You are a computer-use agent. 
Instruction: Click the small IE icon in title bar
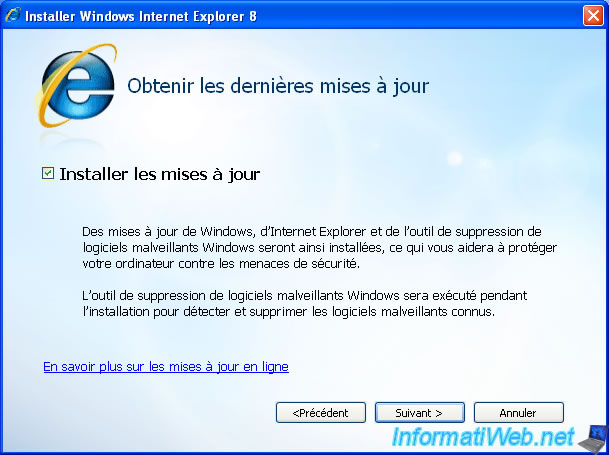[12, 16]
